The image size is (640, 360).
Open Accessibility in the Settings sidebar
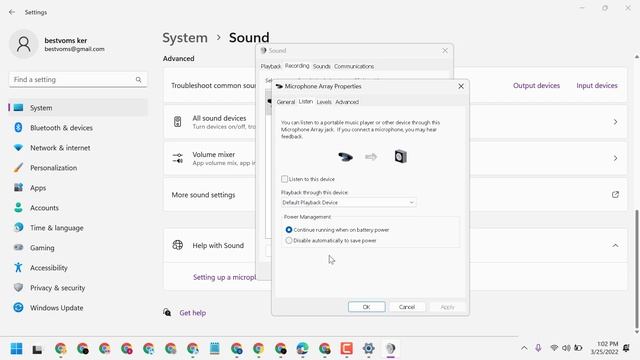pos(78,268)
